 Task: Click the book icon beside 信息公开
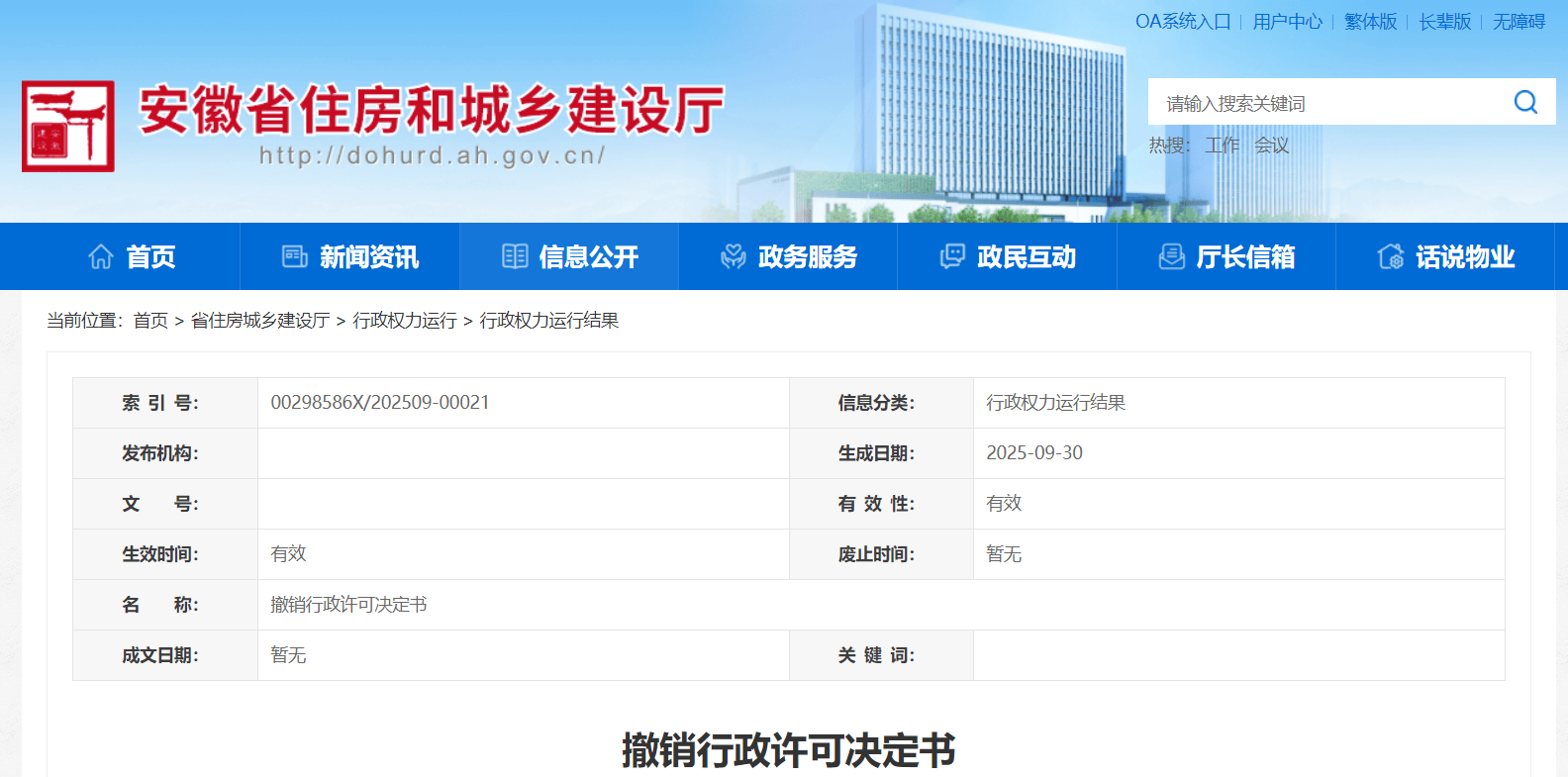coord(515,257)
